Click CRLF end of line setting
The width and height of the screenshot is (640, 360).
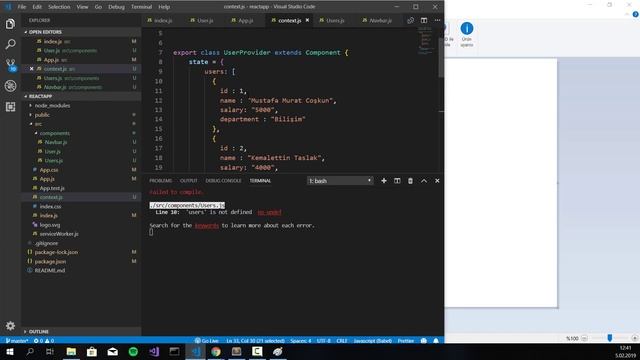click(x=342, y=340)
